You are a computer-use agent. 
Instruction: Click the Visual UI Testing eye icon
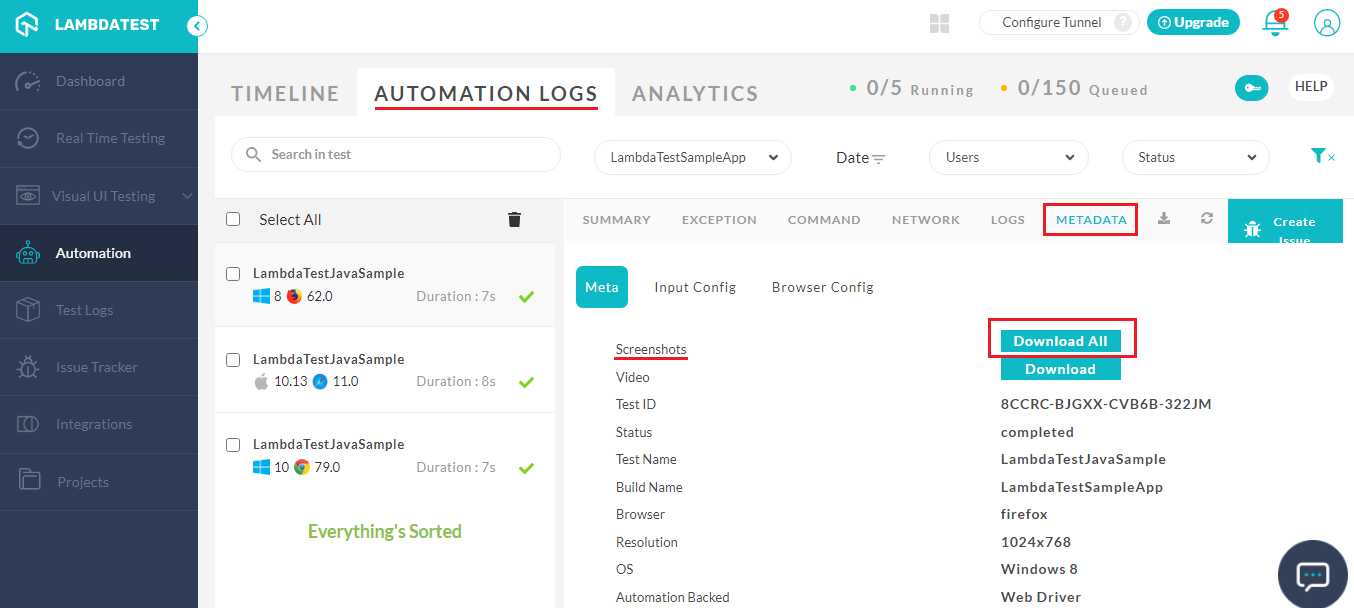click(28, 196)
